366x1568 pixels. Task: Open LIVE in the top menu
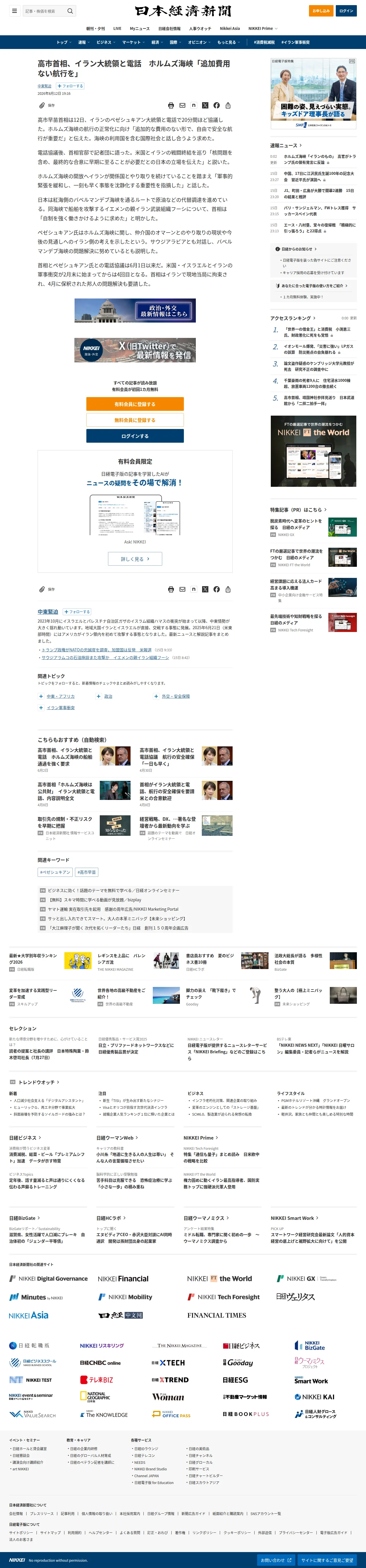point(117,28)
